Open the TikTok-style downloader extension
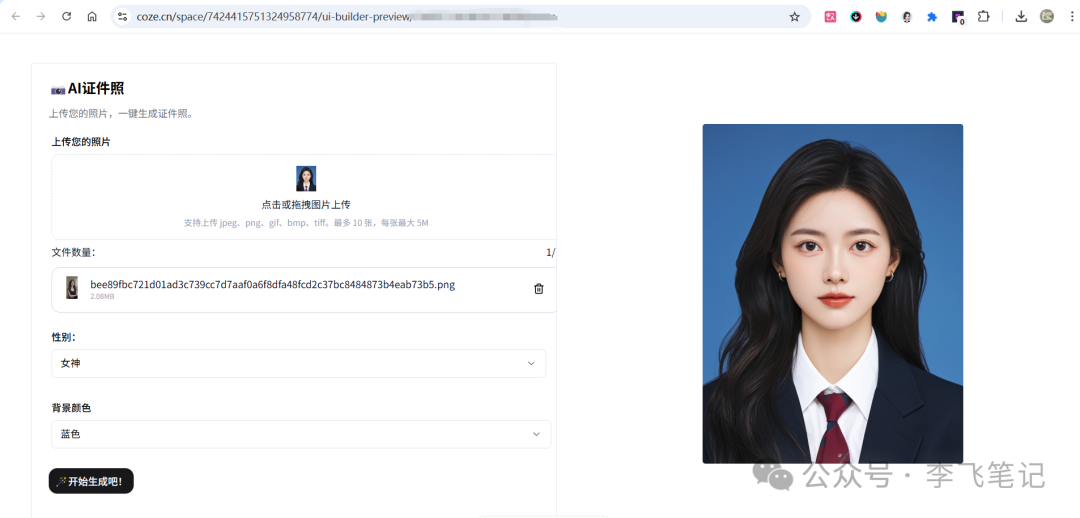 856,16
